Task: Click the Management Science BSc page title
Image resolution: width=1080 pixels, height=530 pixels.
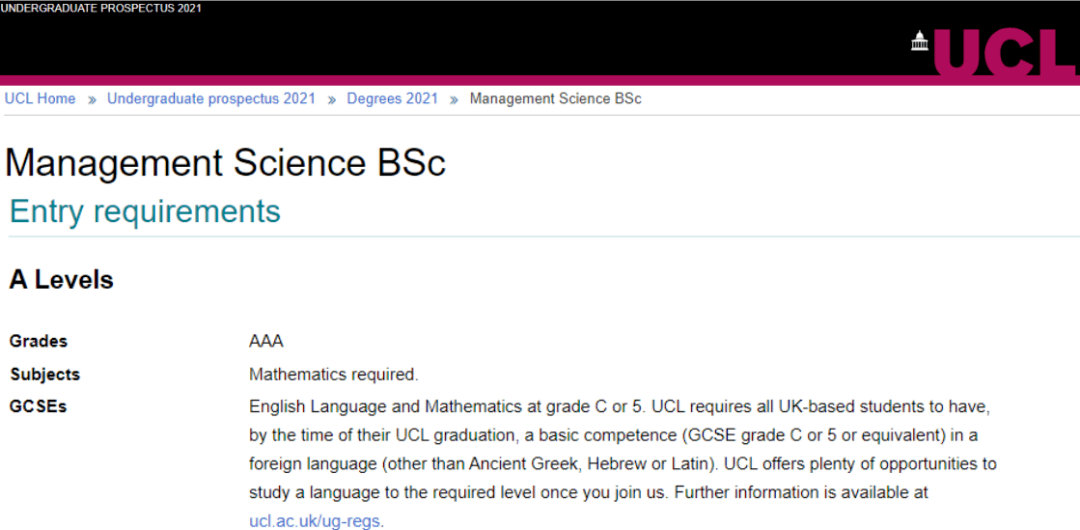Action: [225, 165]
